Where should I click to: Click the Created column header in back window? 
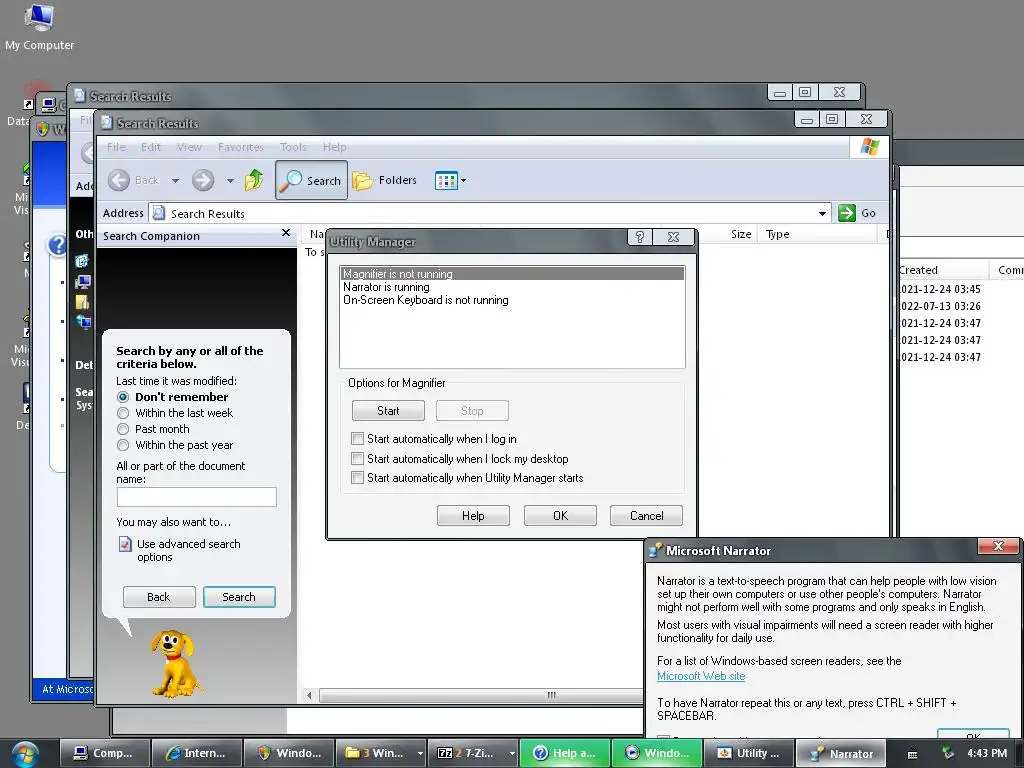(x=942, y=270)
